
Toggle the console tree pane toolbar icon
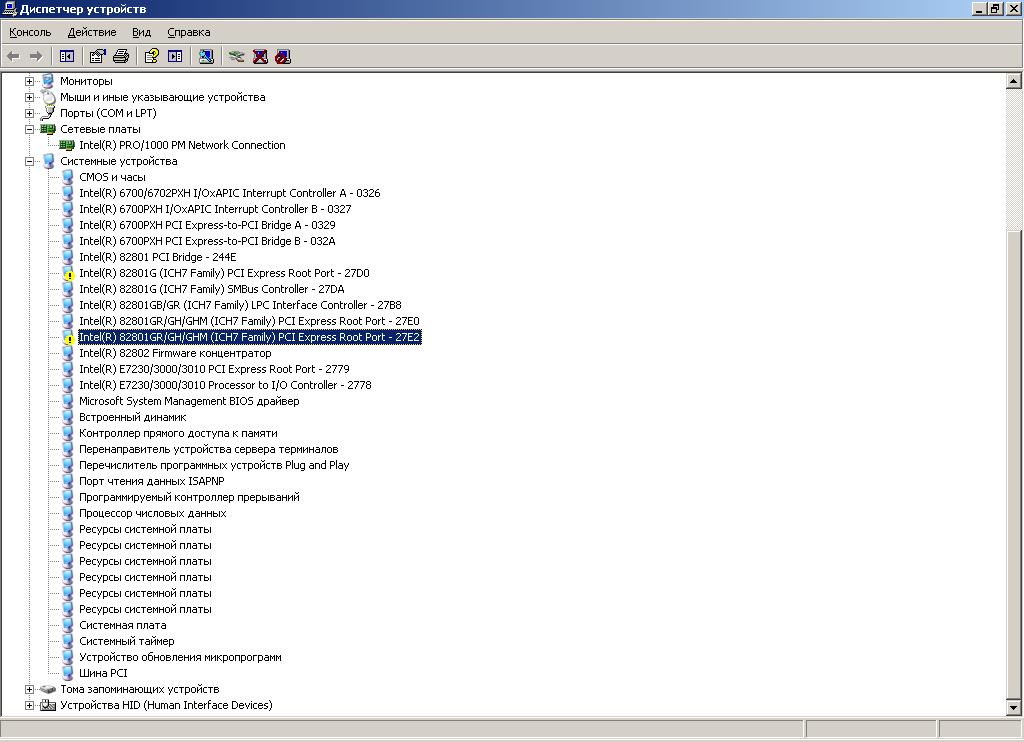coord(67,56)
